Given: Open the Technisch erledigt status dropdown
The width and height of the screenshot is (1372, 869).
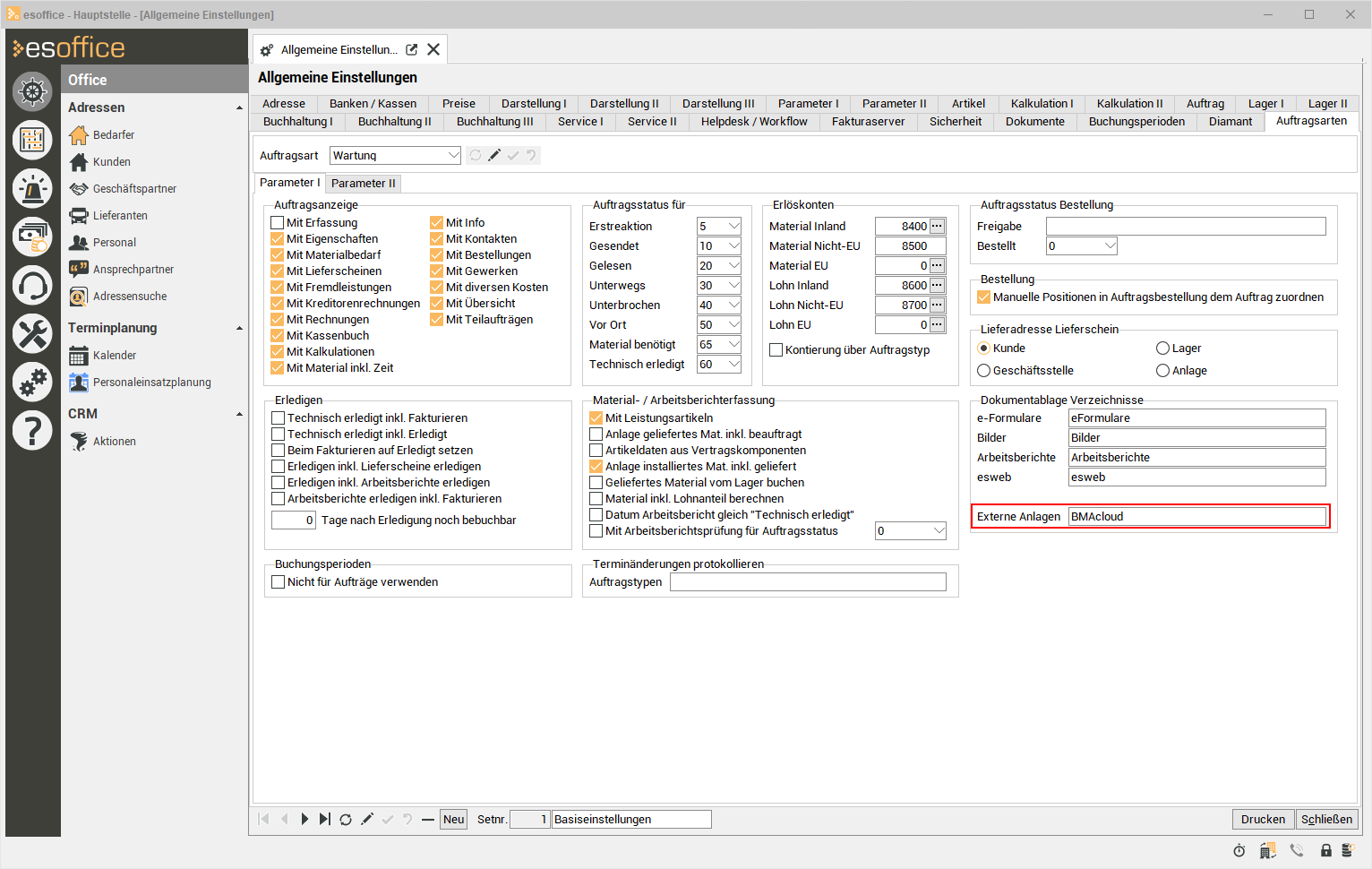Looking at the screenshot, I should 734,365.
